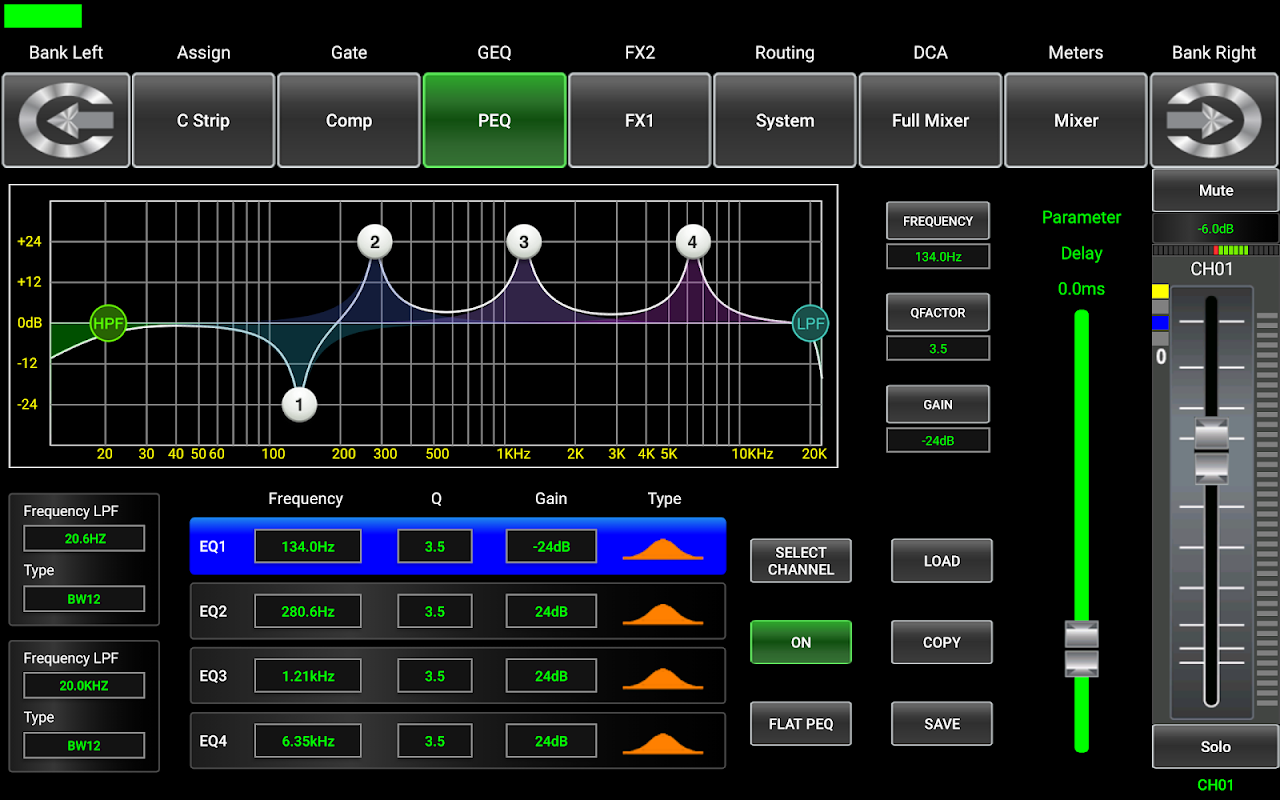Click the EQ3 frequency field 1.21kHz

pos(307,676)
